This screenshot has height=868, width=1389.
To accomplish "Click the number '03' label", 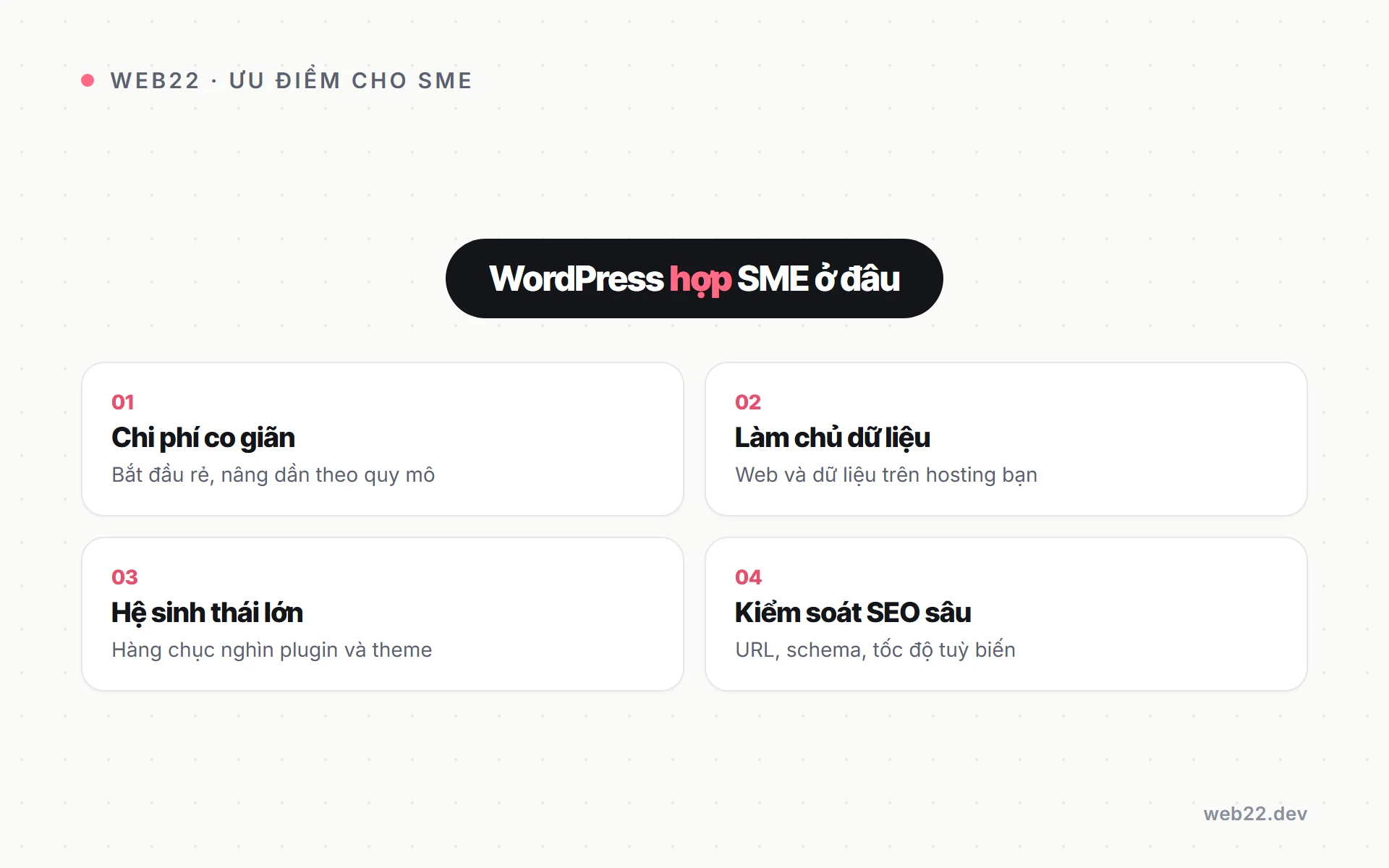I will (124, 577).
